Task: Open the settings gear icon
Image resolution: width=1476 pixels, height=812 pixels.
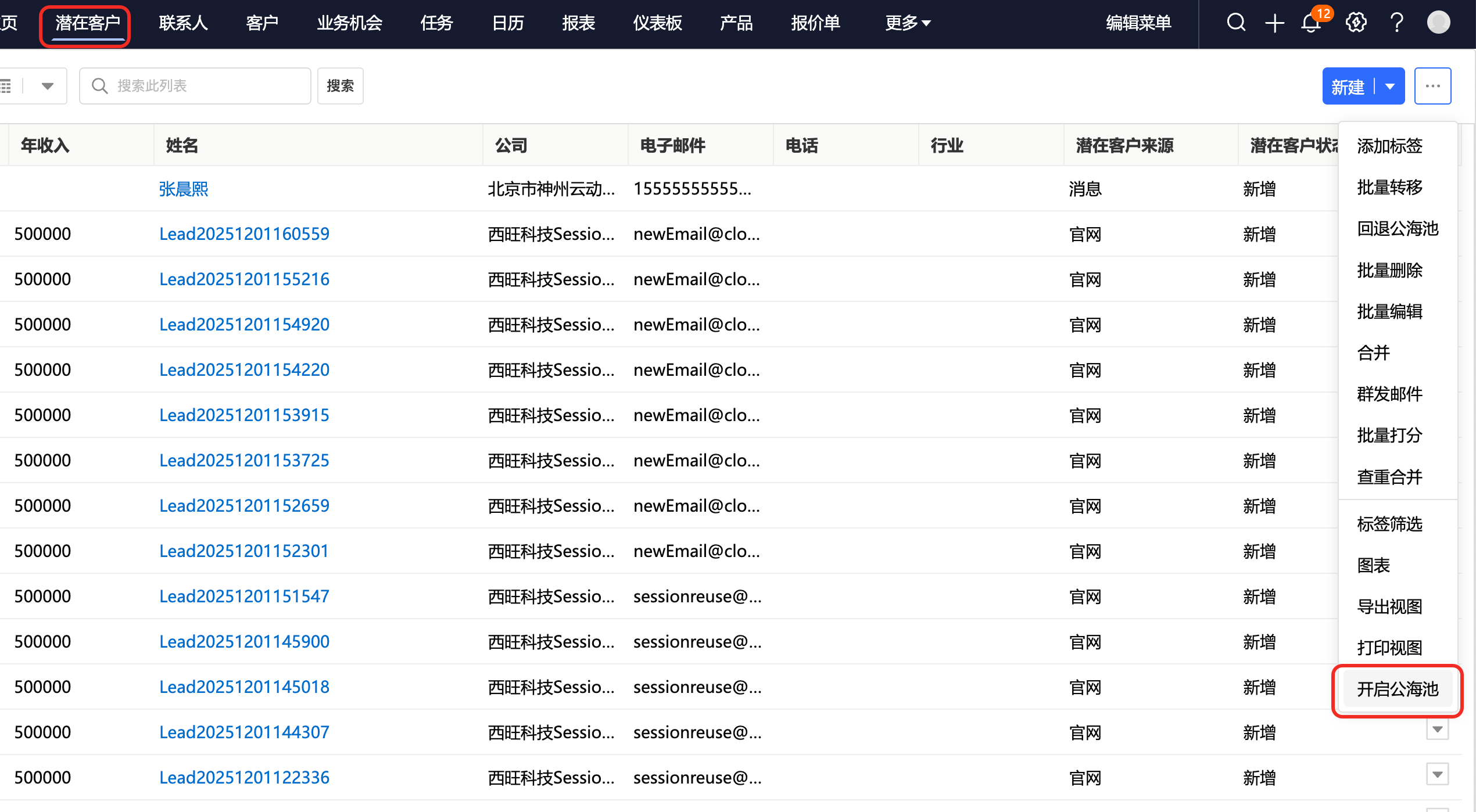Action: (x=1356, y=23)
